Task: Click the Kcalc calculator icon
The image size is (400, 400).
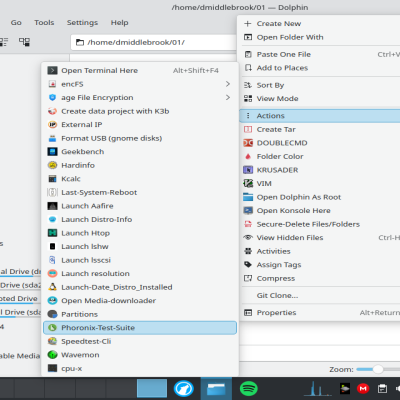Action: [x=52, y=179]
